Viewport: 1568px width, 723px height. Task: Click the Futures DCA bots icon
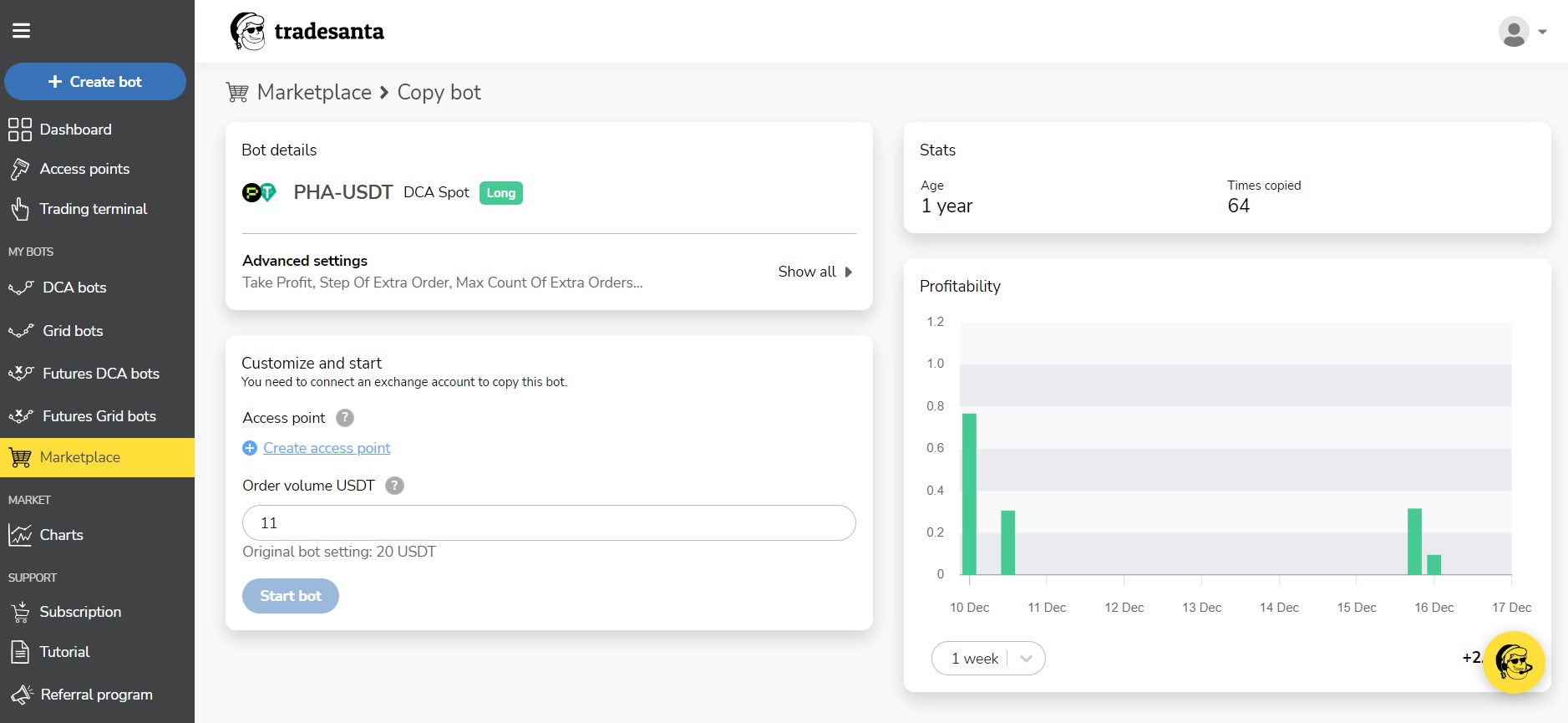click(x=21, y=374)
